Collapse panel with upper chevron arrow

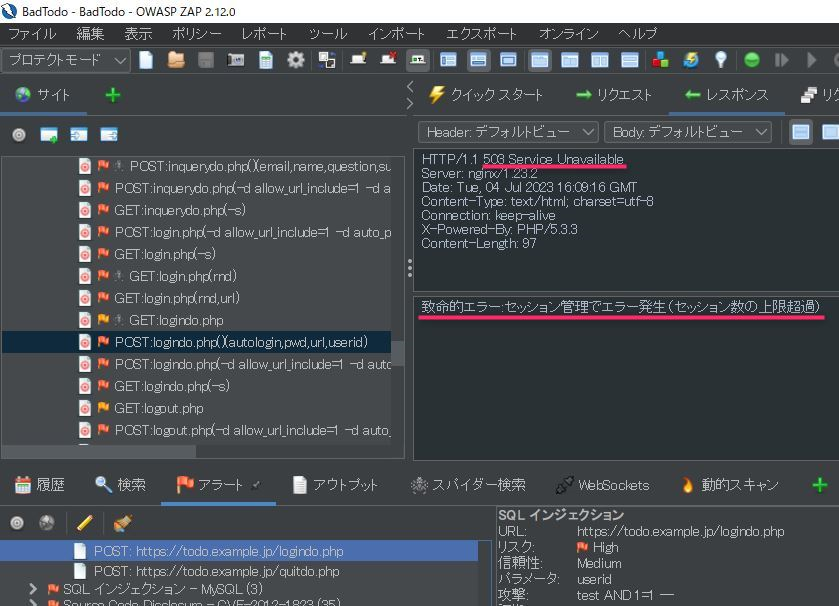pyautogui.click(x=410, y=87)
